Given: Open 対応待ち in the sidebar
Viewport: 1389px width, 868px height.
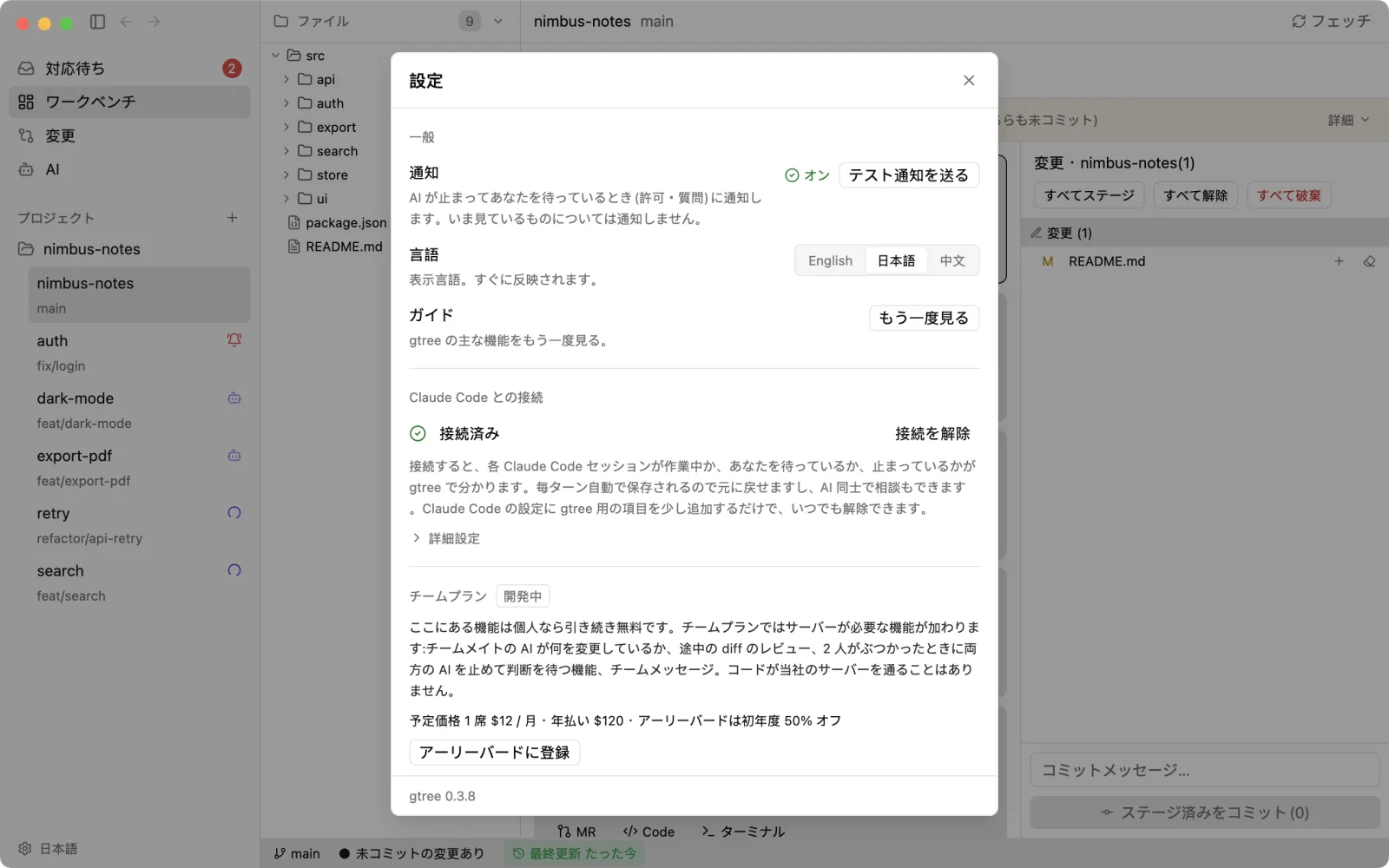Looking at the screenshot, I should (x=130, y=69).
